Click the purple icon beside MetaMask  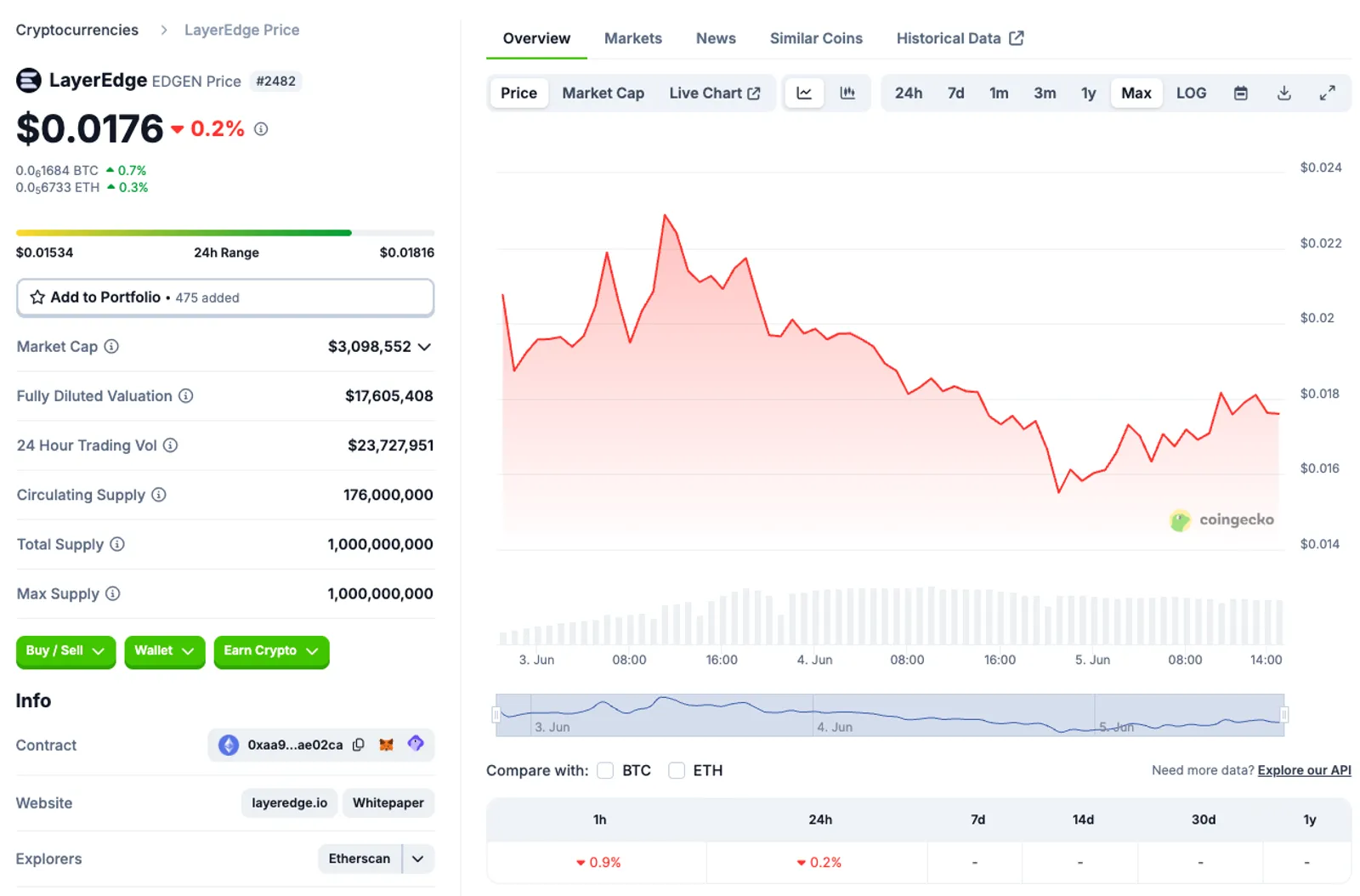[416, 744]
